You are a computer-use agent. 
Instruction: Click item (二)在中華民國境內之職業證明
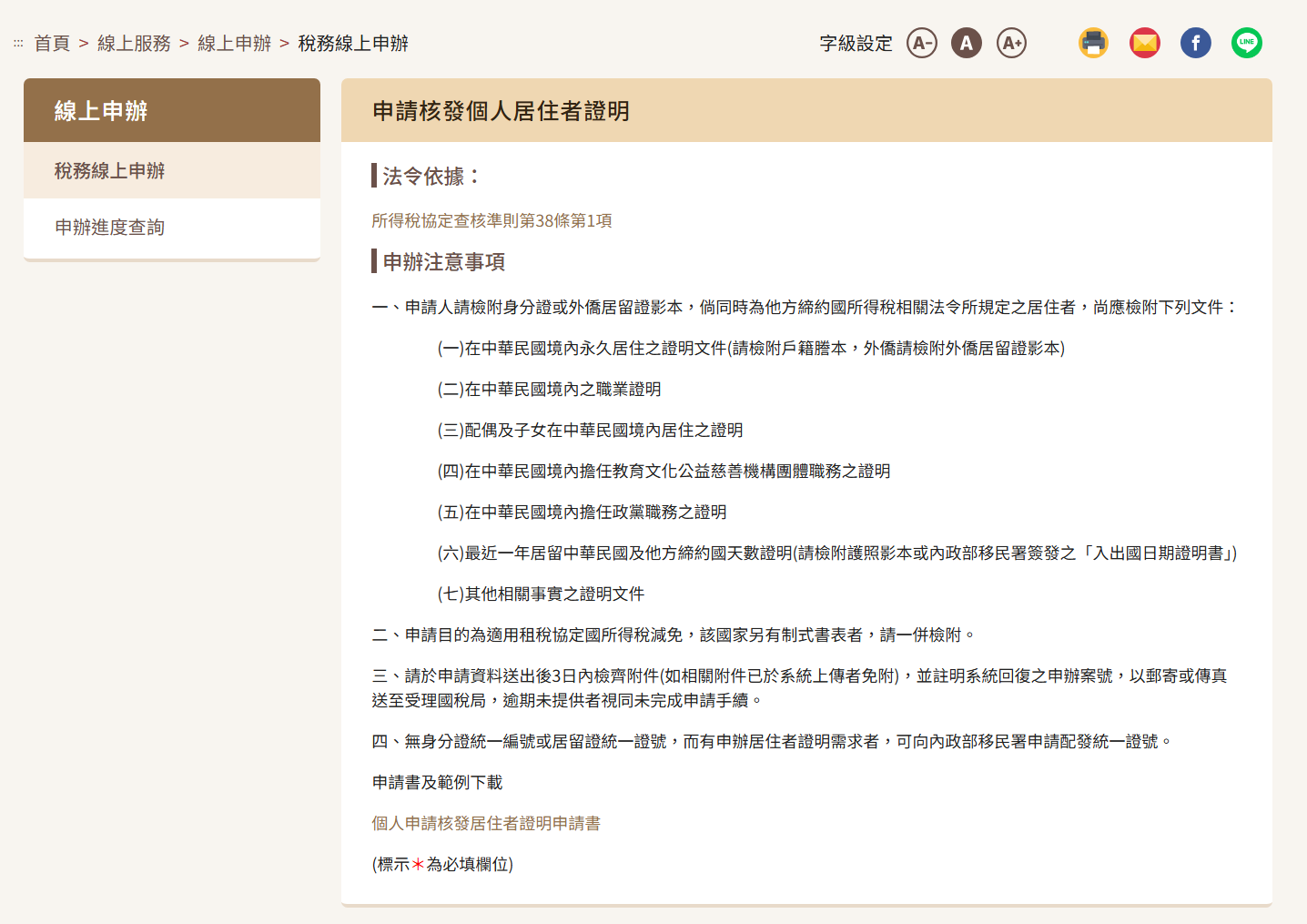(549, 389)
